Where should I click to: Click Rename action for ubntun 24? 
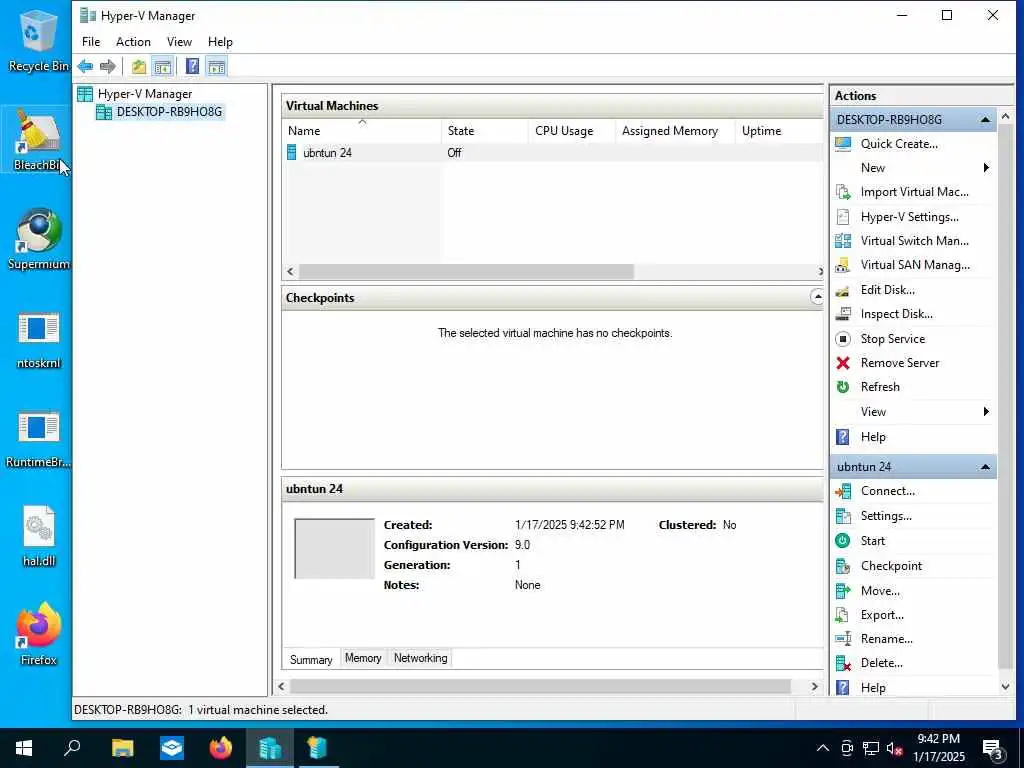click(x=886, y=639)
